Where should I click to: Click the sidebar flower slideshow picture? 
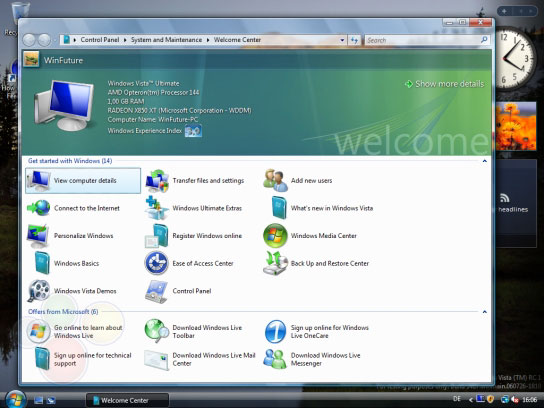coord(516,126)
